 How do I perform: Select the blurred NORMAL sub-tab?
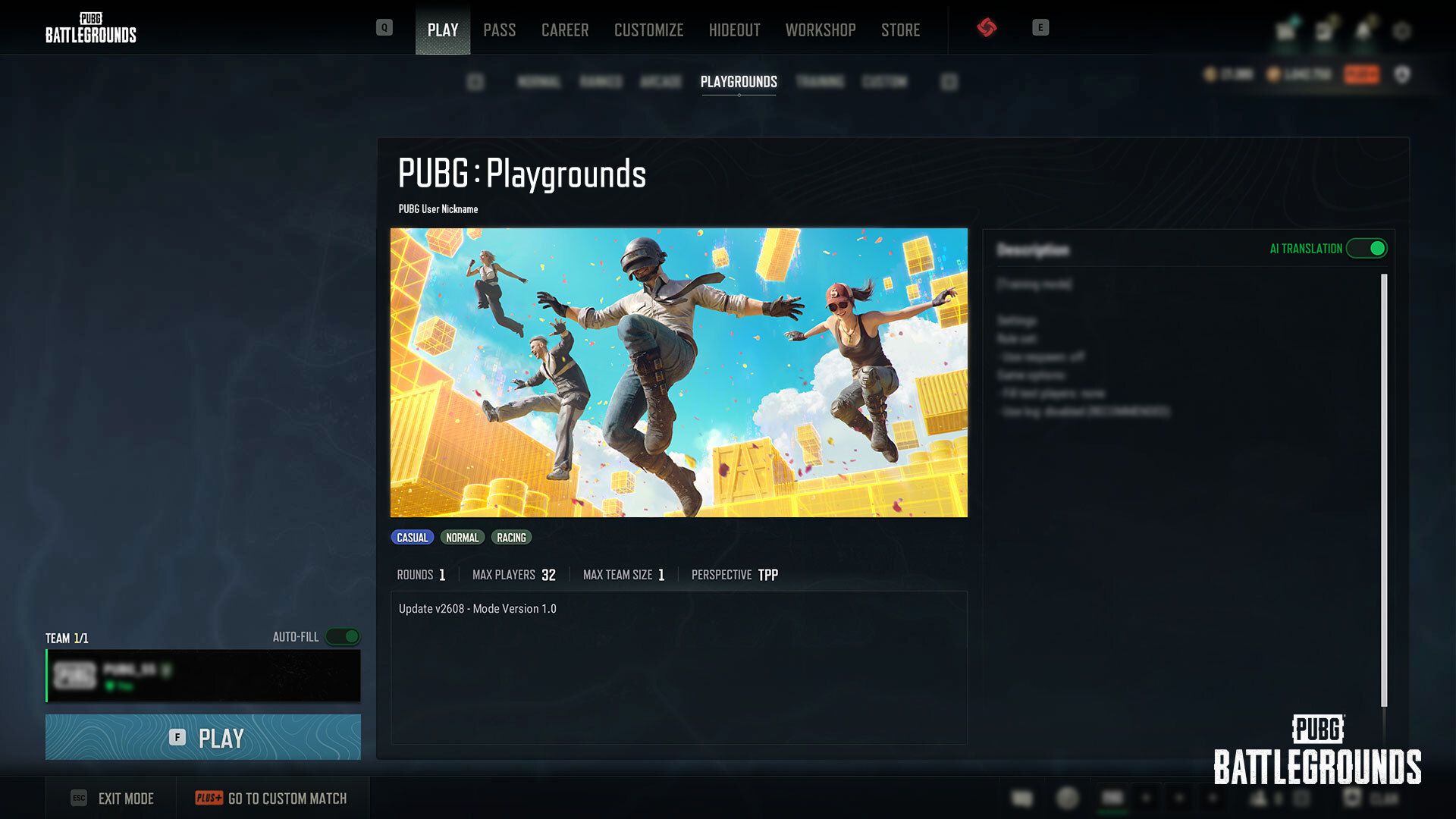pyautogui.click(x=539, y=82)
